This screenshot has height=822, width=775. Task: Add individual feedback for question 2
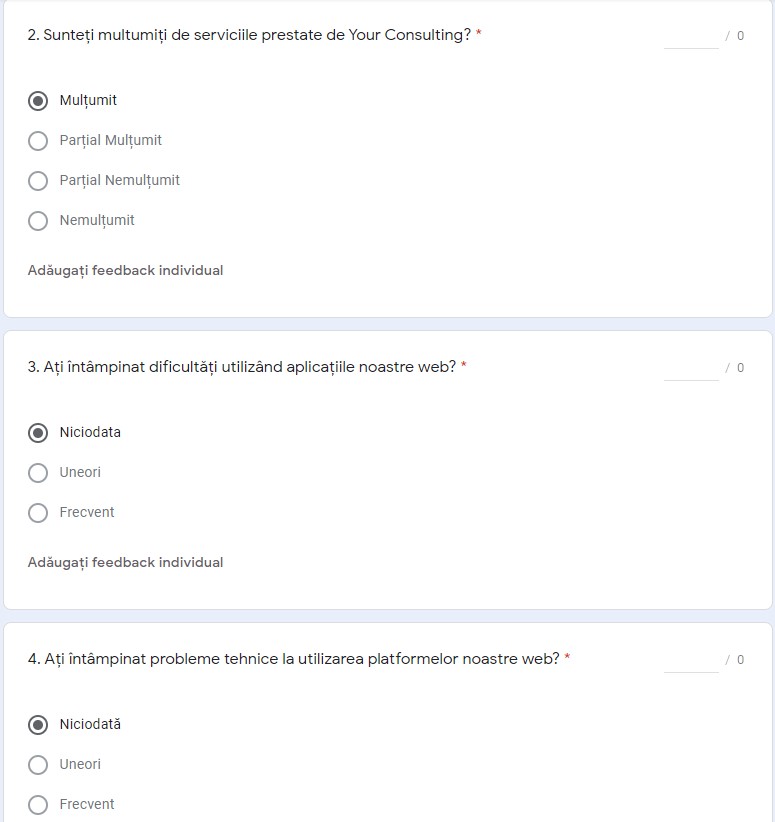pos(125,271)
